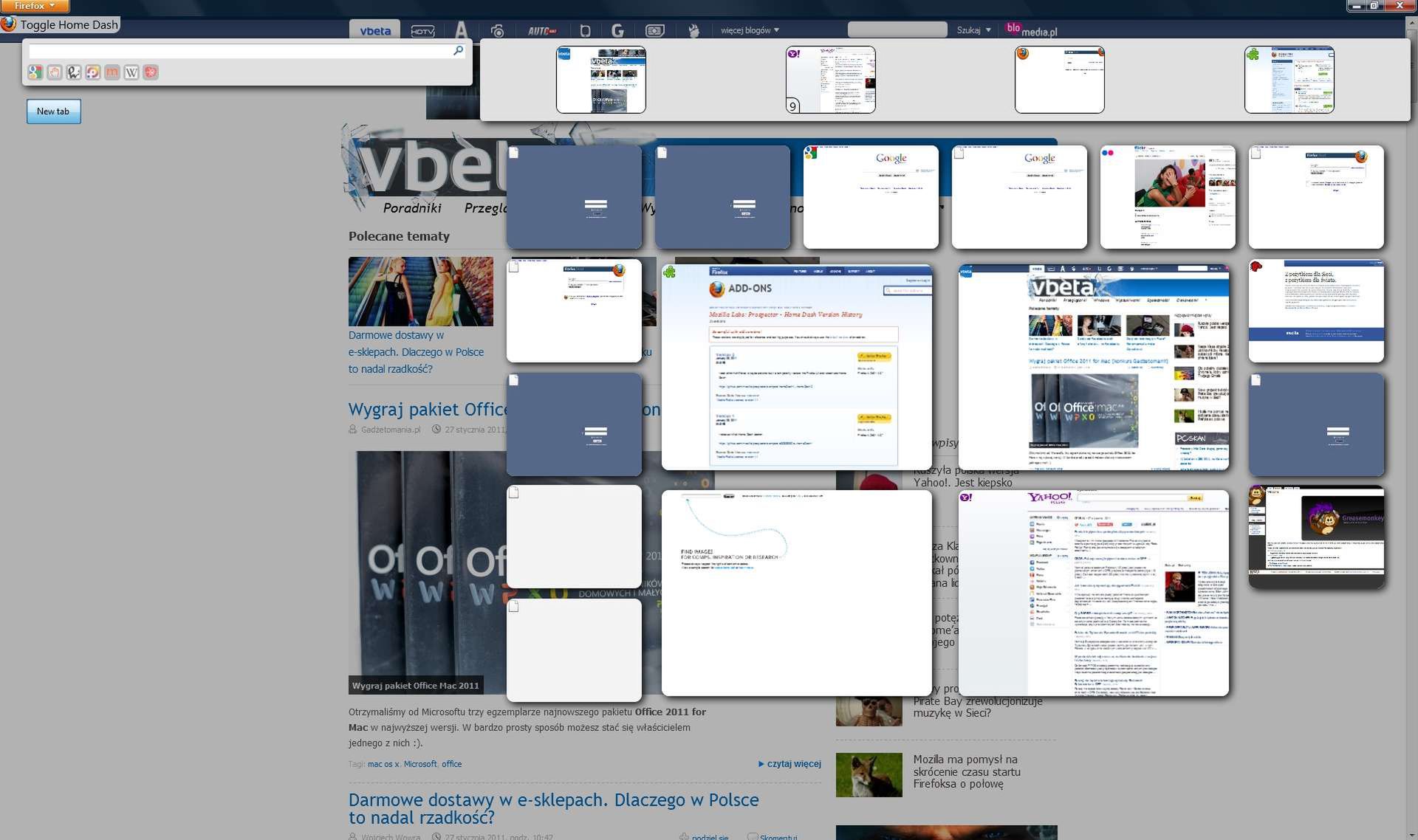Open the large vbeta Office mac page preview
The height and width of the screenshot is (840, 1418).
point(1094,368)
